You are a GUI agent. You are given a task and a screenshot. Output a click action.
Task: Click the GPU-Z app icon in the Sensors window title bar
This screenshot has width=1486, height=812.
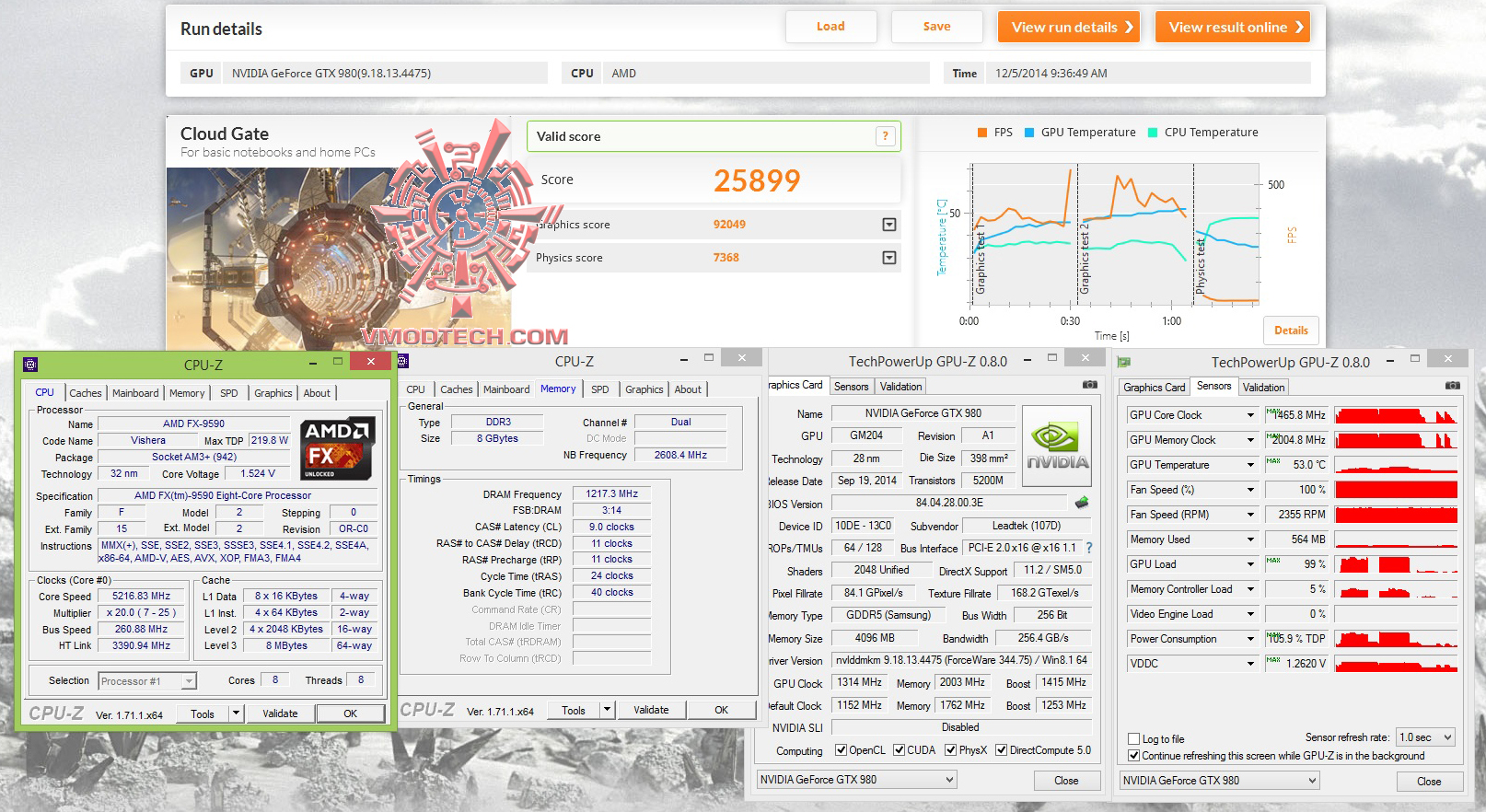coord(1123,362)
